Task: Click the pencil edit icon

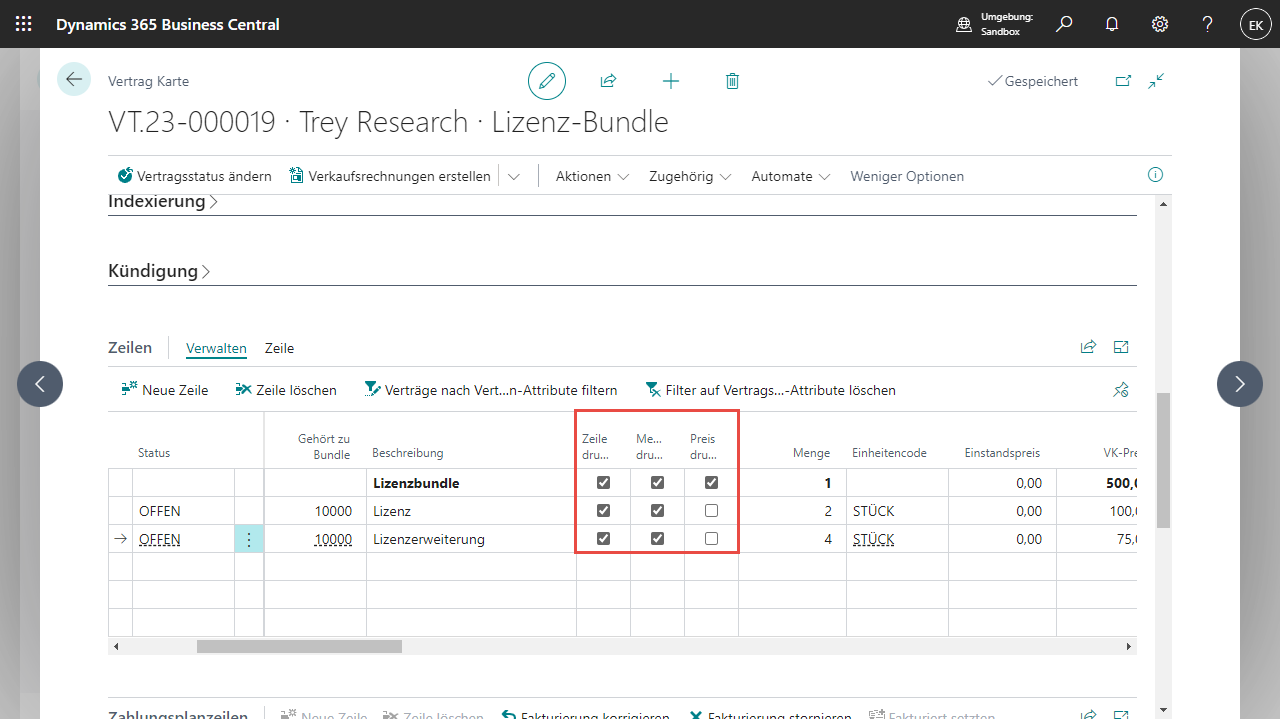Action: tap(547, 81)
